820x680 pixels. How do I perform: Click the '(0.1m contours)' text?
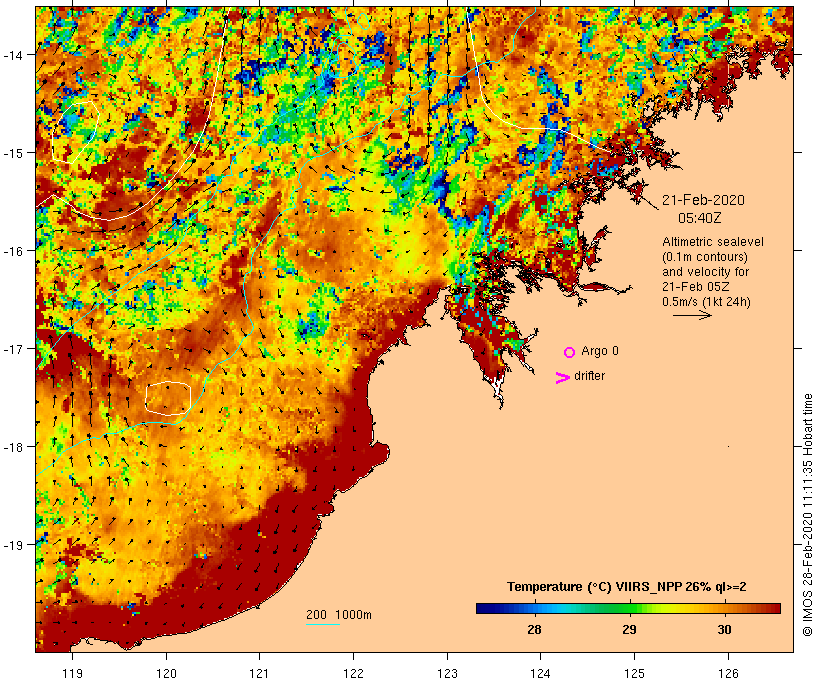click(x=705, y=257)
